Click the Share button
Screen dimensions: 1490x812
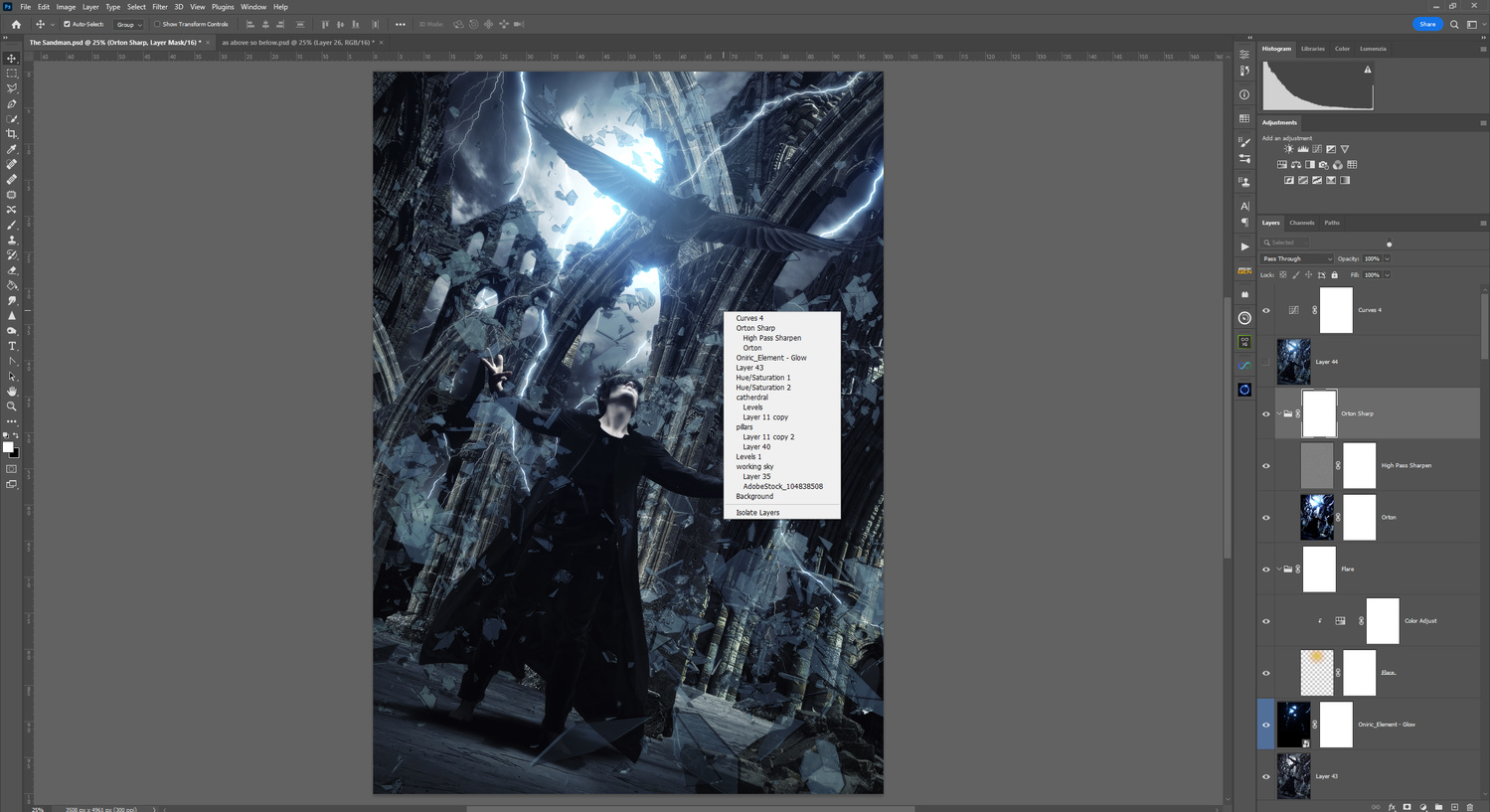click(x=1427, y=24)
